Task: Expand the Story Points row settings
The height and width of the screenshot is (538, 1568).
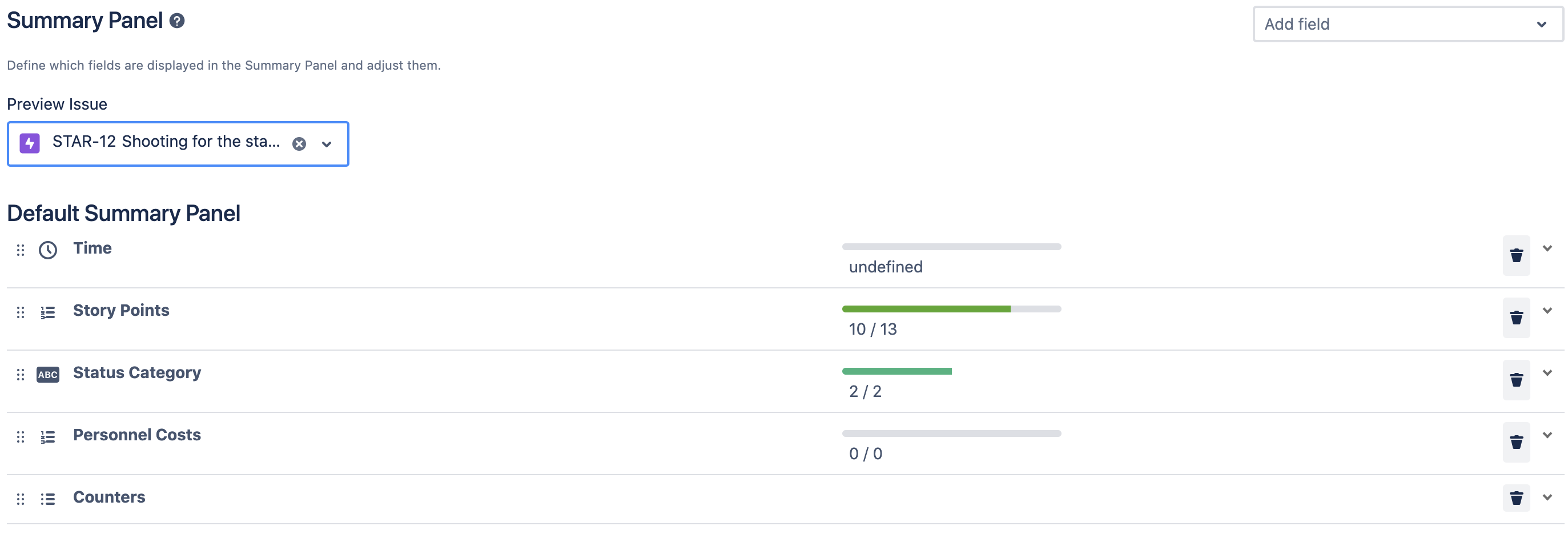Action: coord(1548,310)
